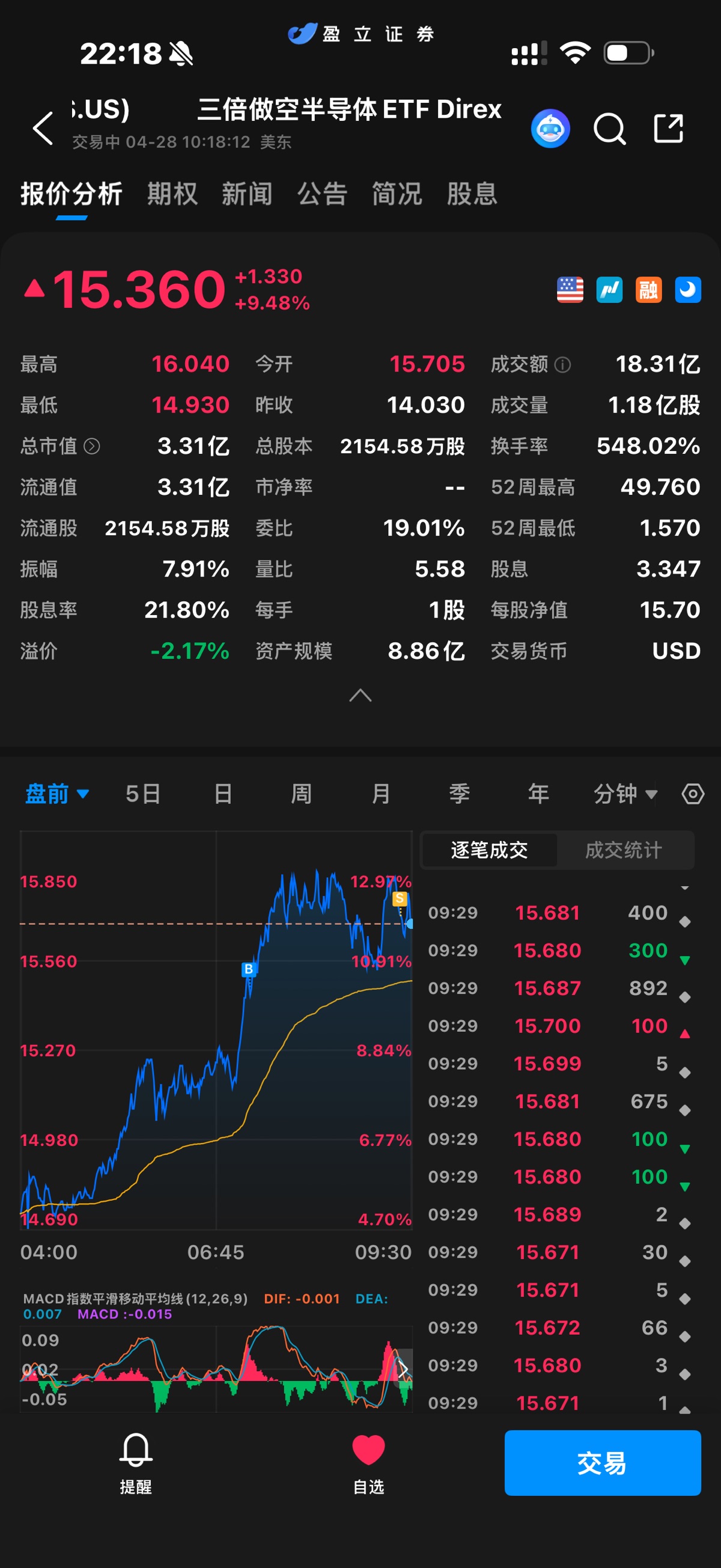
Task: Tap the 股息率 value 21.80%
Action: point(186,610)
